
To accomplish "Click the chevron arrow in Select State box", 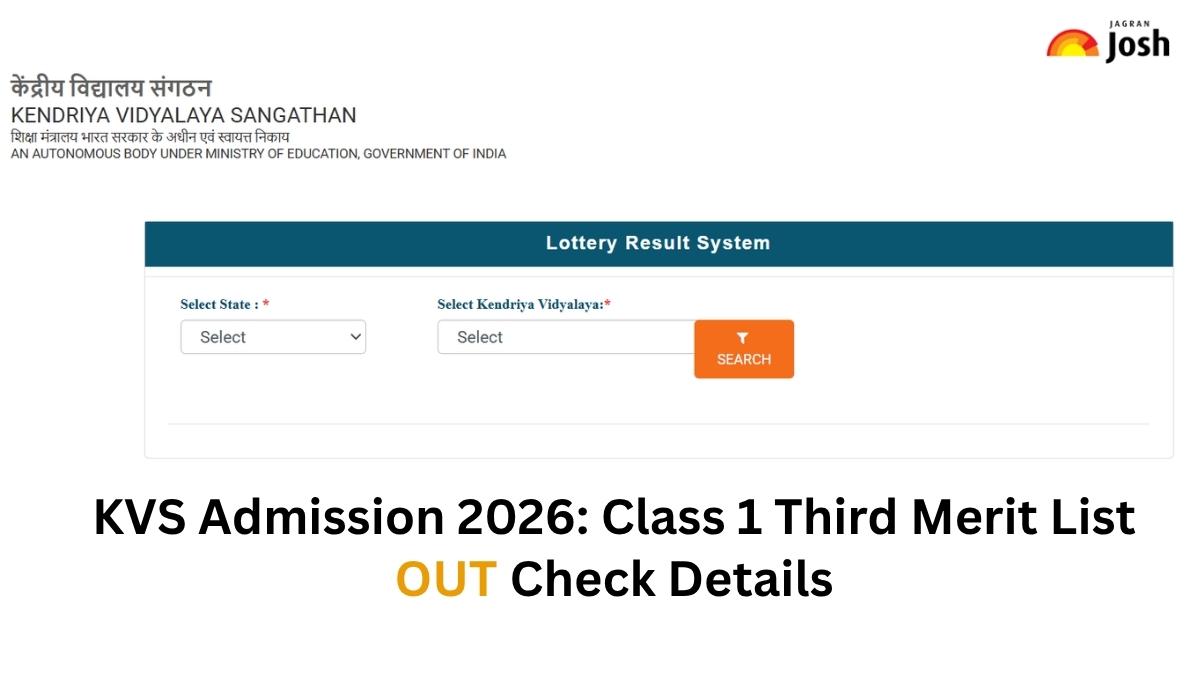I will [355, 338].
